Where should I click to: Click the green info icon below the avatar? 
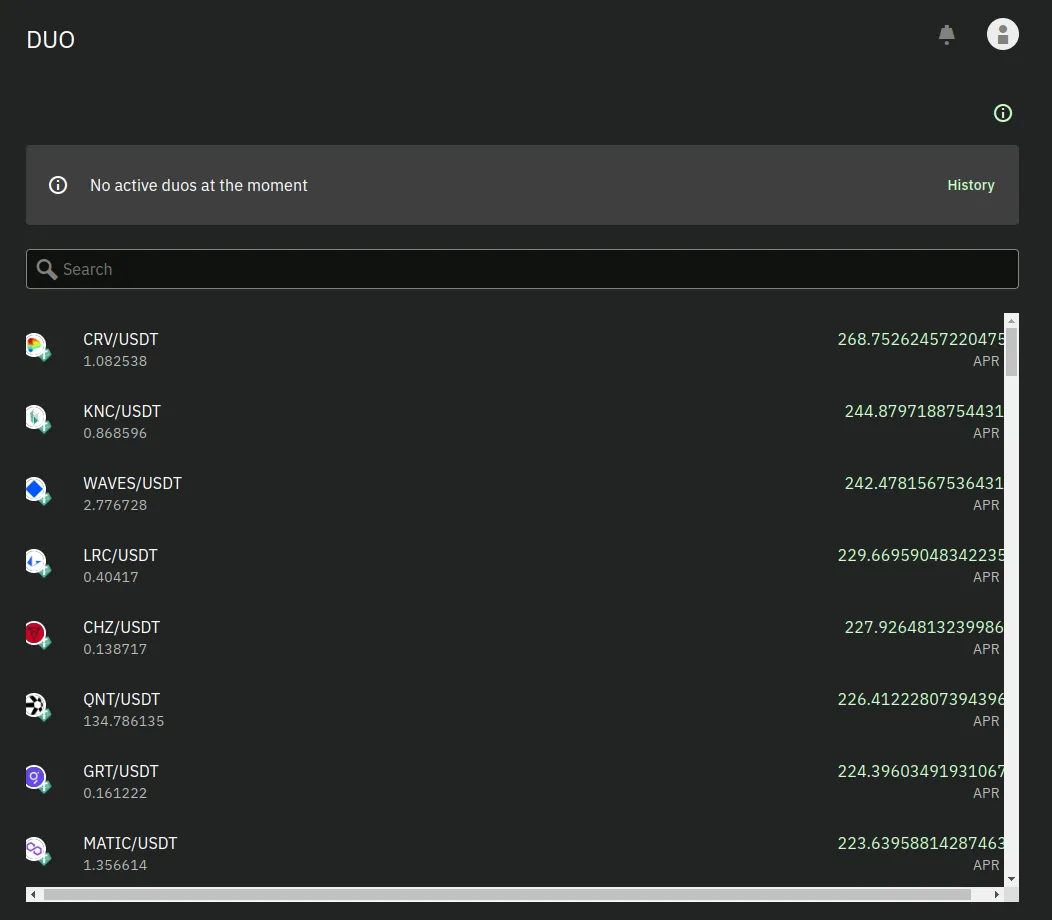(1002, 113)
